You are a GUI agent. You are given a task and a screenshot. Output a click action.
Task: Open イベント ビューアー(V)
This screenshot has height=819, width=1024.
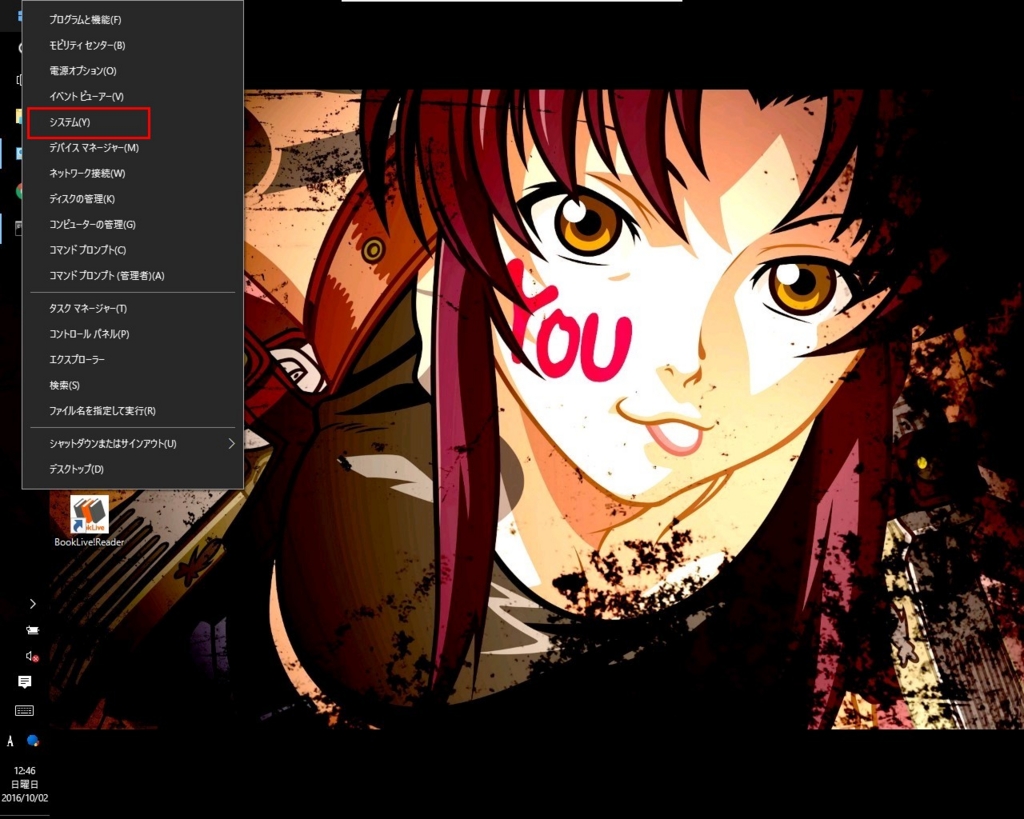(133, 96)
